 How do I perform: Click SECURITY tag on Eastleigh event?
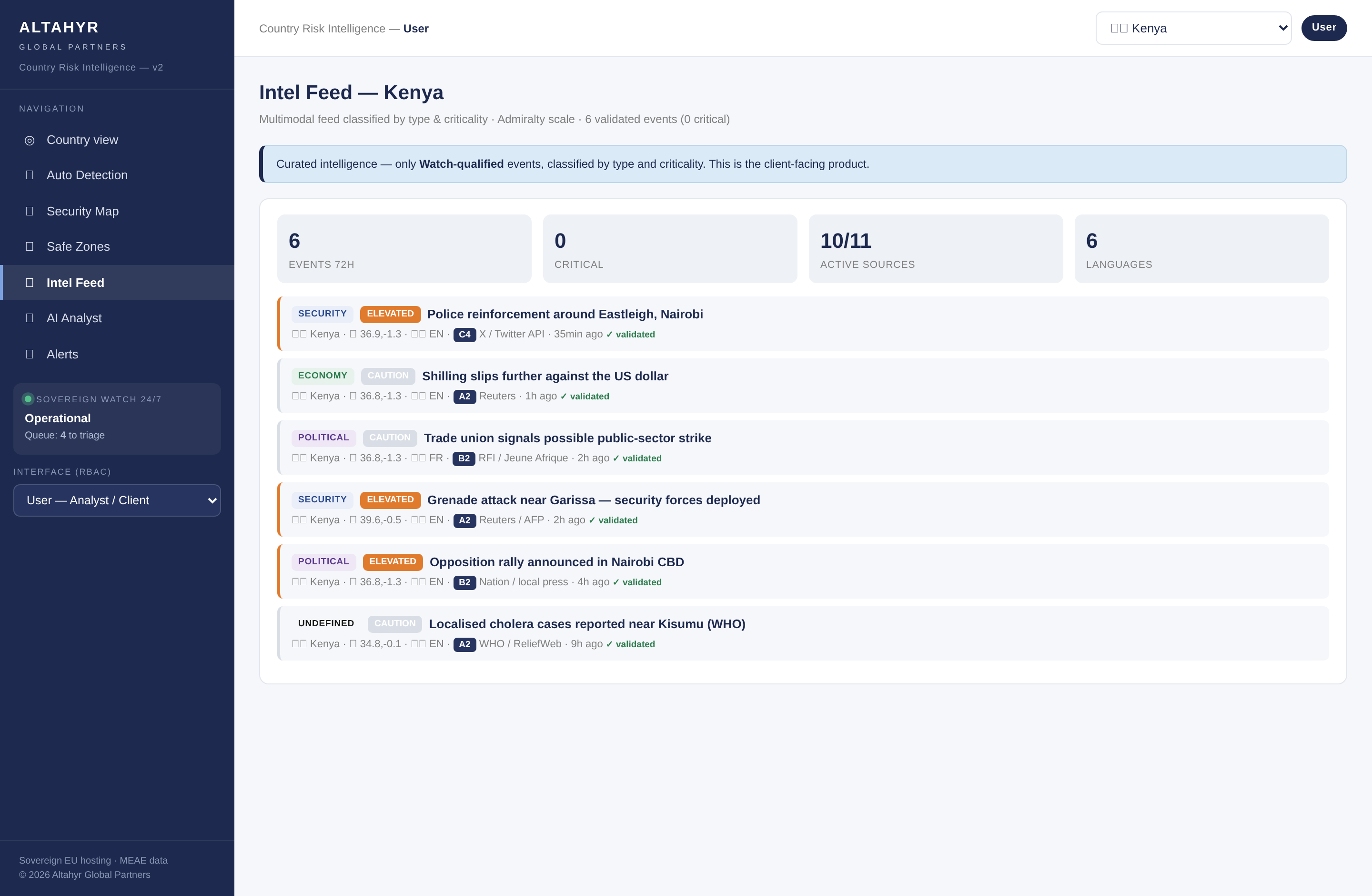click(322, 314)
